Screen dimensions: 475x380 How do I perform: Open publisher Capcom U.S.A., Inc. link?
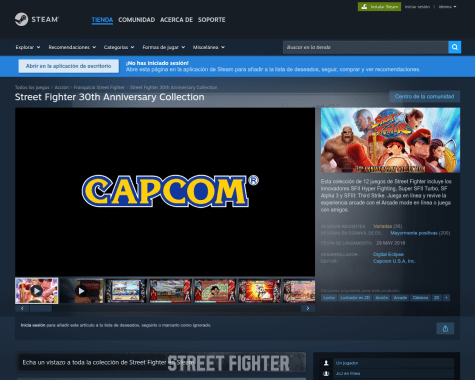pyautogui.click(x=394, y=261)
